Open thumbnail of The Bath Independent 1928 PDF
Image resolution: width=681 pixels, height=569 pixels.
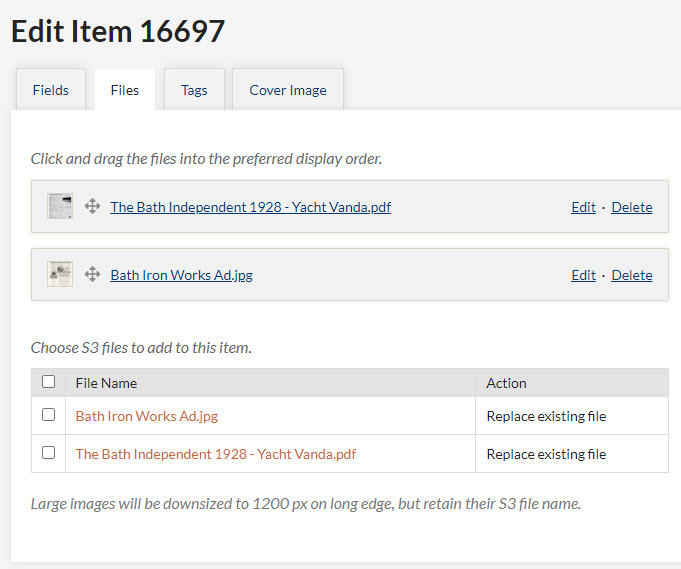pos(60,206)
